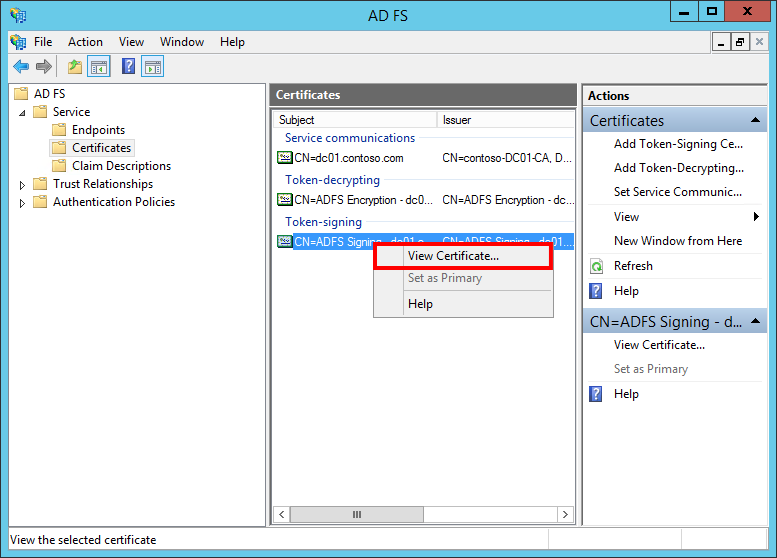Select the Certificates tree item
The height and width of the screenshot is (558, 777).
(102, 148)
